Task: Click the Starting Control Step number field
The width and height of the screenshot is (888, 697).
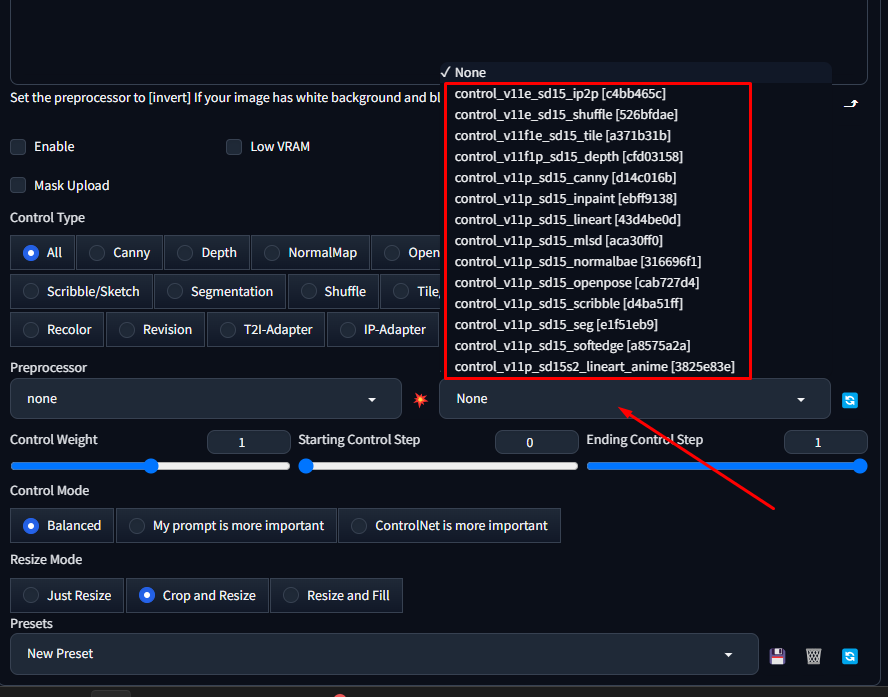Action: point(536,442)
